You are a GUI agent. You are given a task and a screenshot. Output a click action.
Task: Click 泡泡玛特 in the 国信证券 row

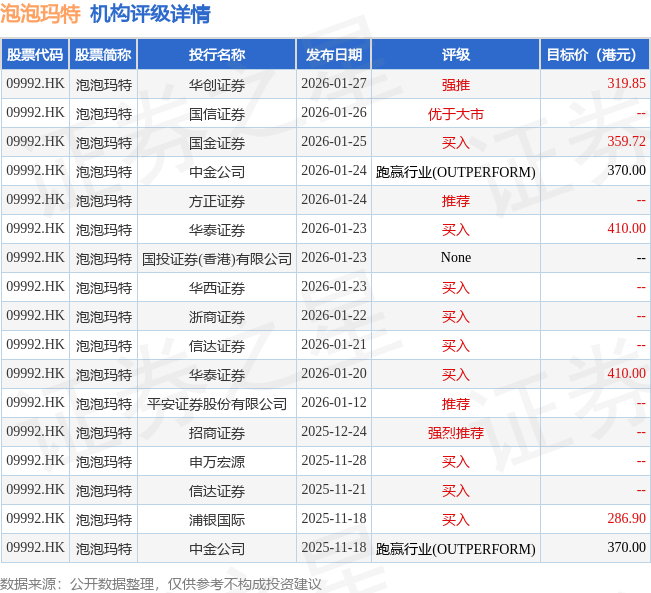[103, 114]
